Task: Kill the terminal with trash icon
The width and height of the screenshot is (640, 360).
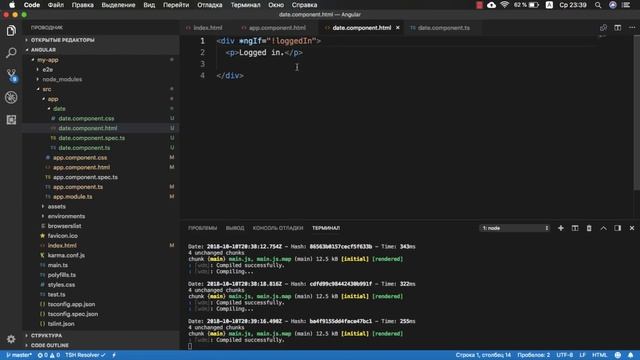Action: click(x=589, y=228)
